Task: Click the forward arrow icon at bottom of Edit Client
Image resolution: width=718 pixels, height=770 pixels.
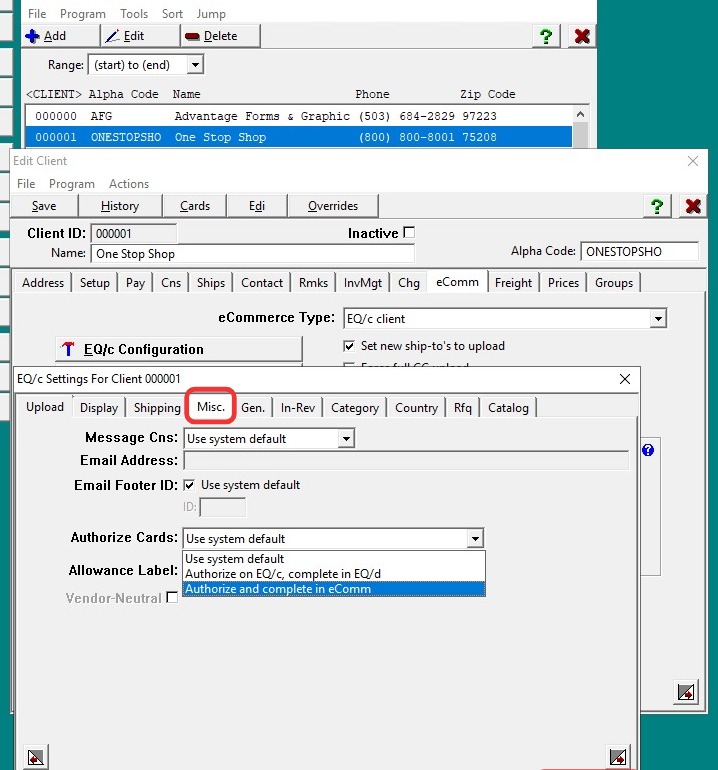Action: tap(686, 692)
